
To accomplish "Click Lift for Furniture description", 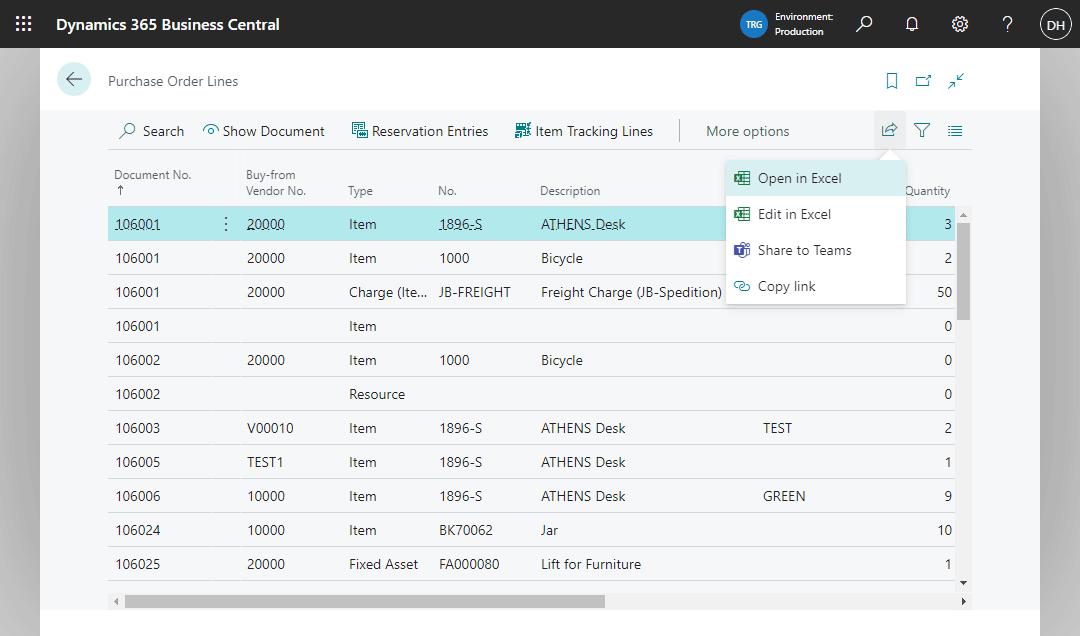I will 591,564.
